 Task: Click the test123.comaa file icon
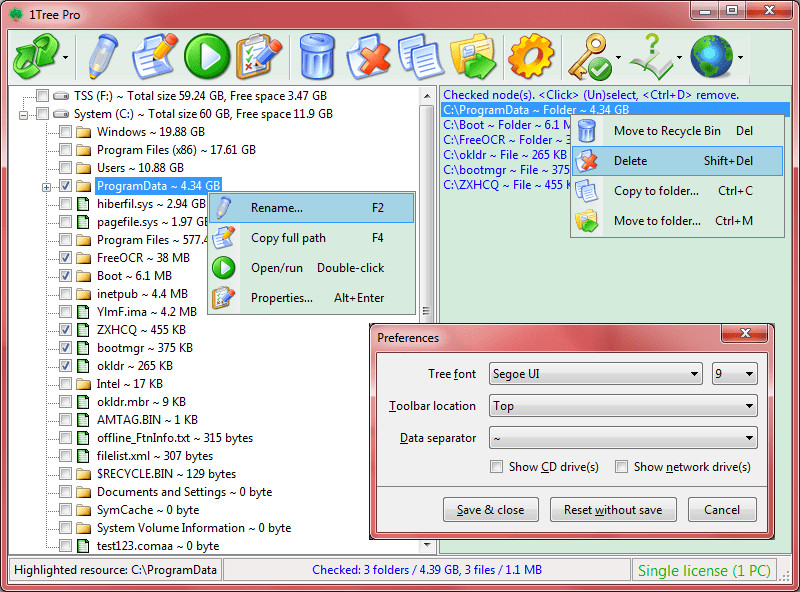(83, 546)
